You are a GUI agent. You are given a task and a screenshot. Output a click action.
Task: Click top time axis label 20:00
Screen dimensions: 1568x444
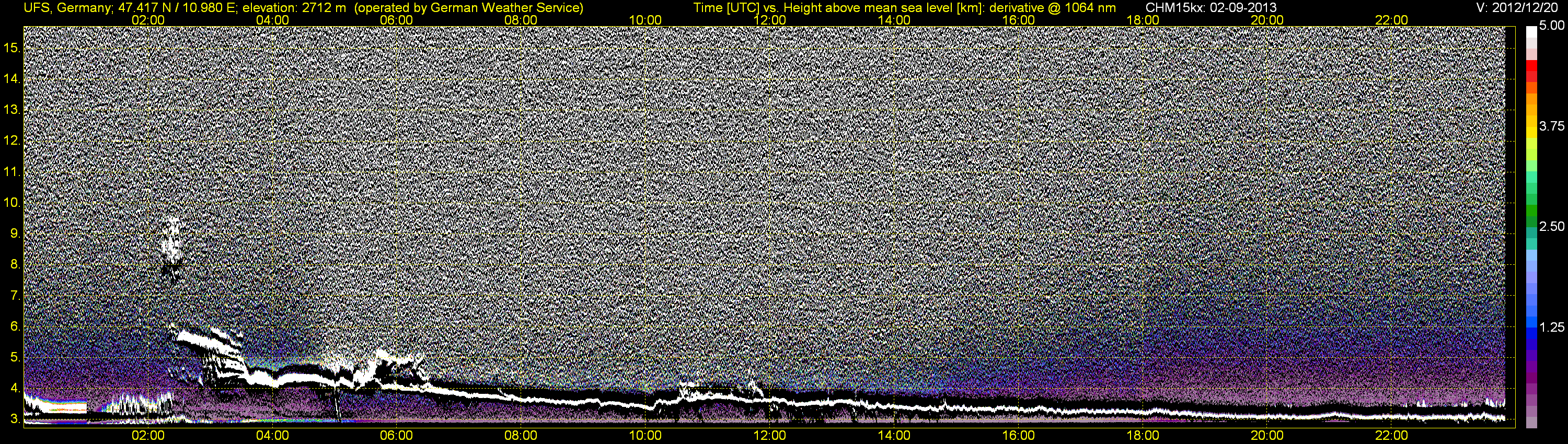click(1267, 20)
